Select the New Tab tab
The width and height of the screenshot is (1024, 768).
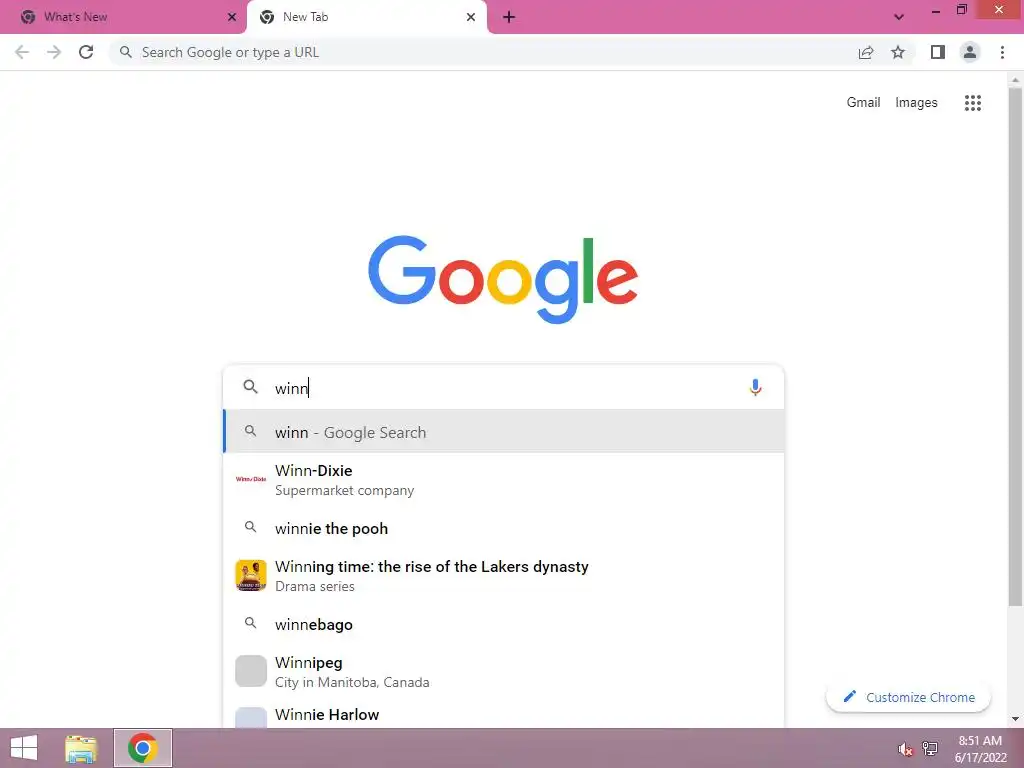coord(367,17)
